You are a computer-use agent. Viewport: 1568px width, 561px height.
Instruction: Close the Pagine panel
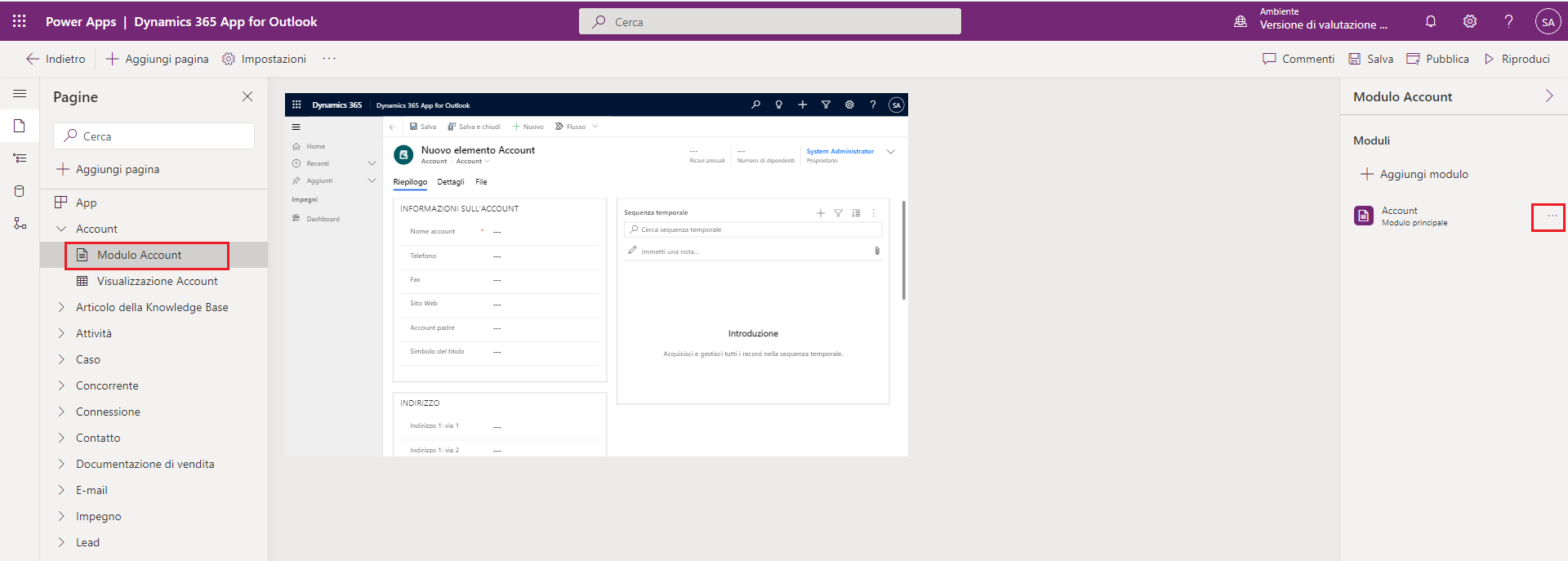(x=247, y=96)
